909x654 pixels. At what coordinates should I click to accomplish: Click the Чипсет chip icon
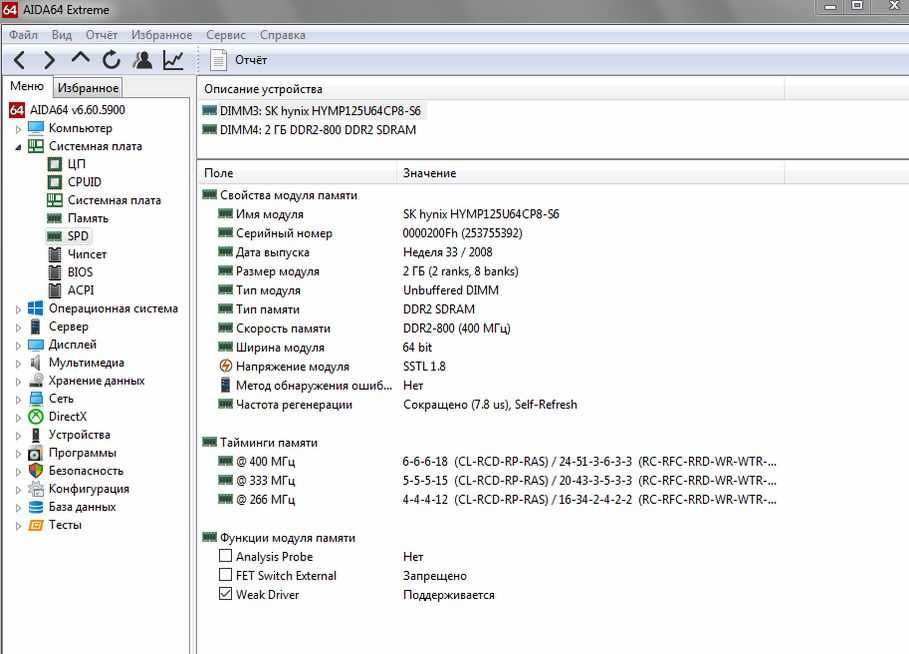click(54, 255)
